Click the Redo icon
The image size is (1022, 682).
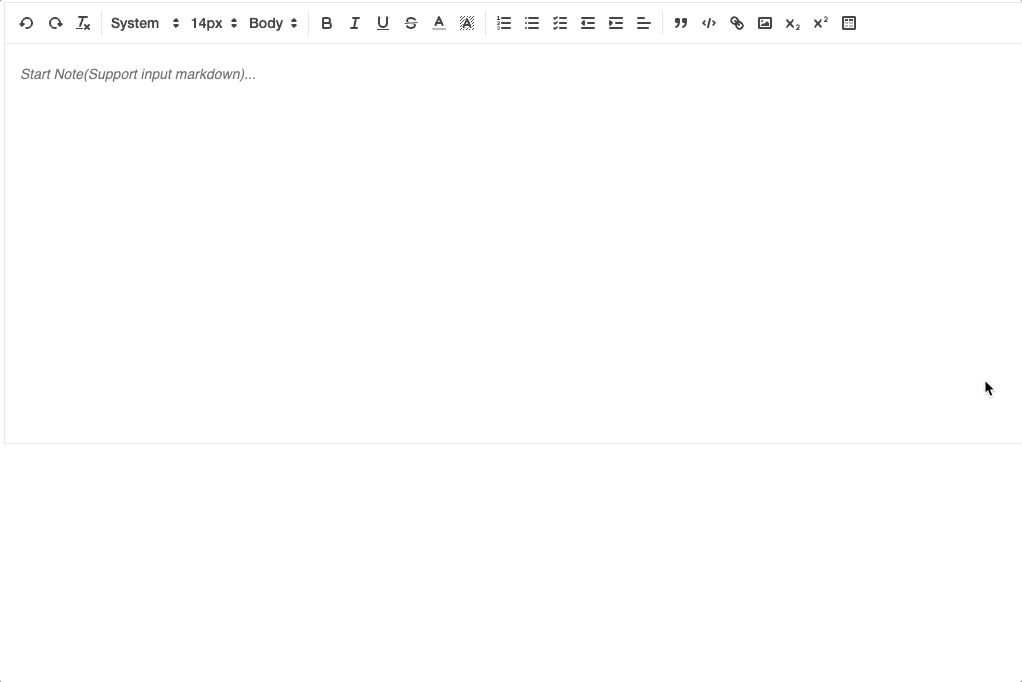[55, 23]
